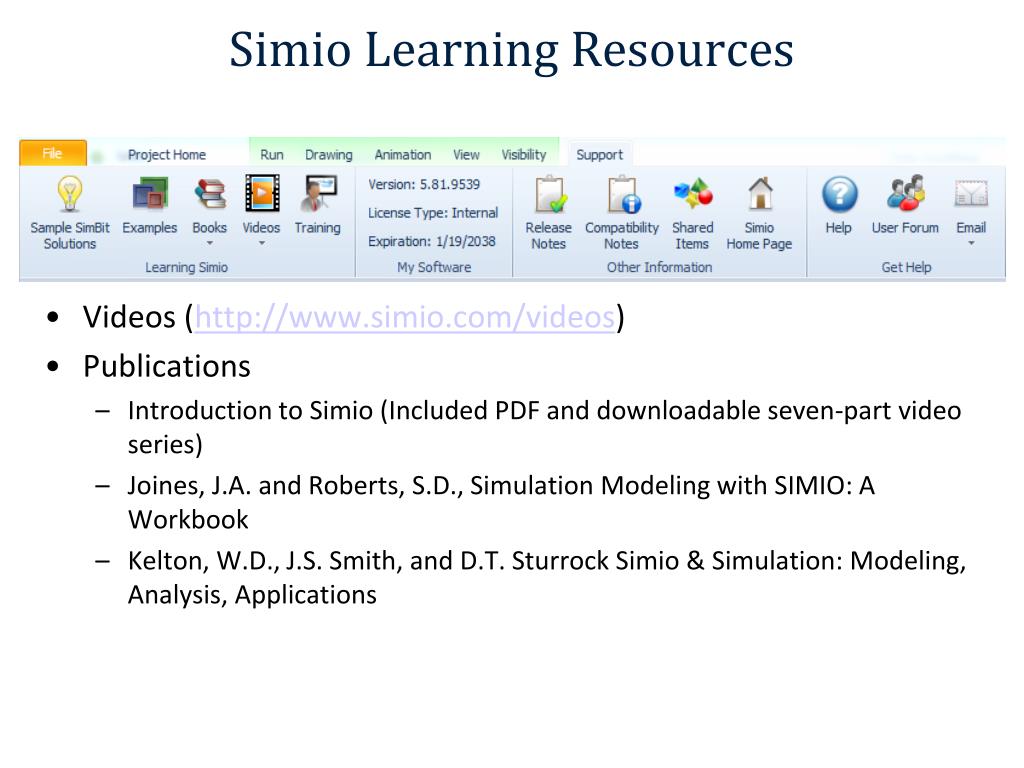Click the Introduction to Simio bullet
The width and height of the screenshot is (1024, 768).
coord(545,428)
